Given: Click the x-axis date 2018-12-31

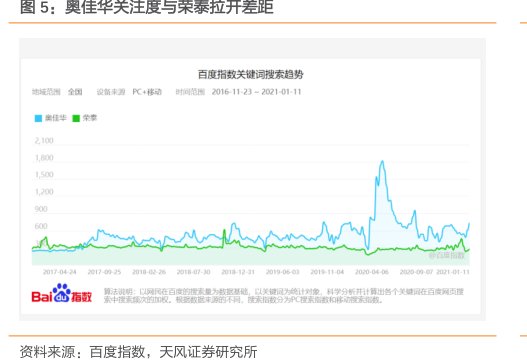Looking at the screenshot, I should click(238, 272).
